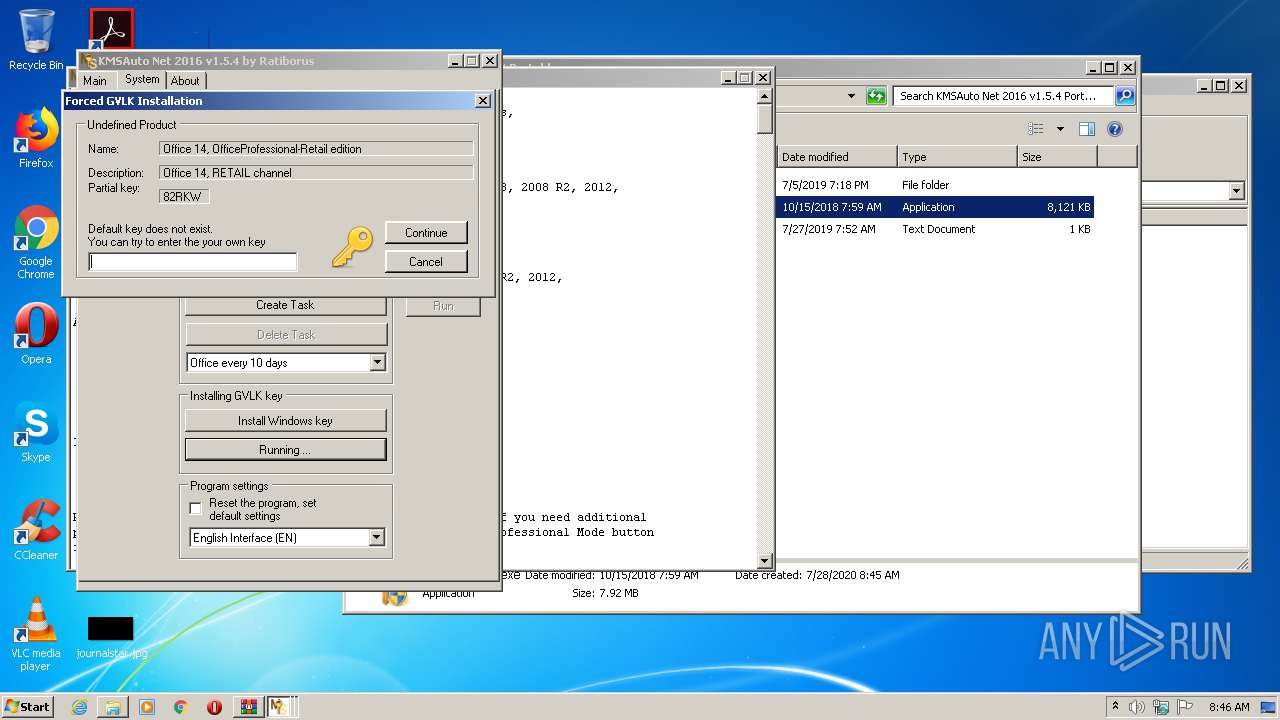Show hidden tray icons arrow

click(x=1115, y=706)
